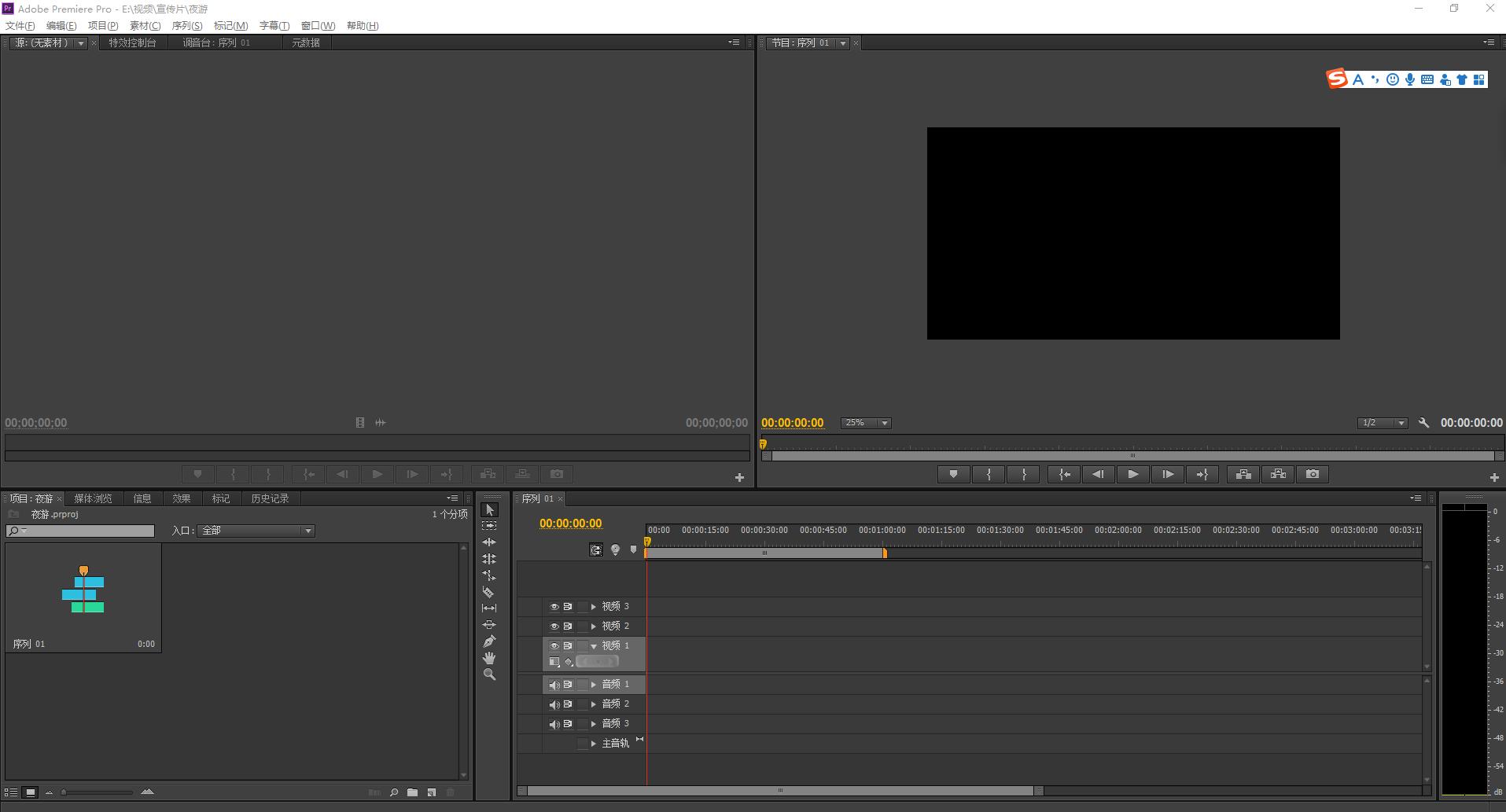Click the camera Export Frame icon in program monitor

click(x=1313, y=474)
